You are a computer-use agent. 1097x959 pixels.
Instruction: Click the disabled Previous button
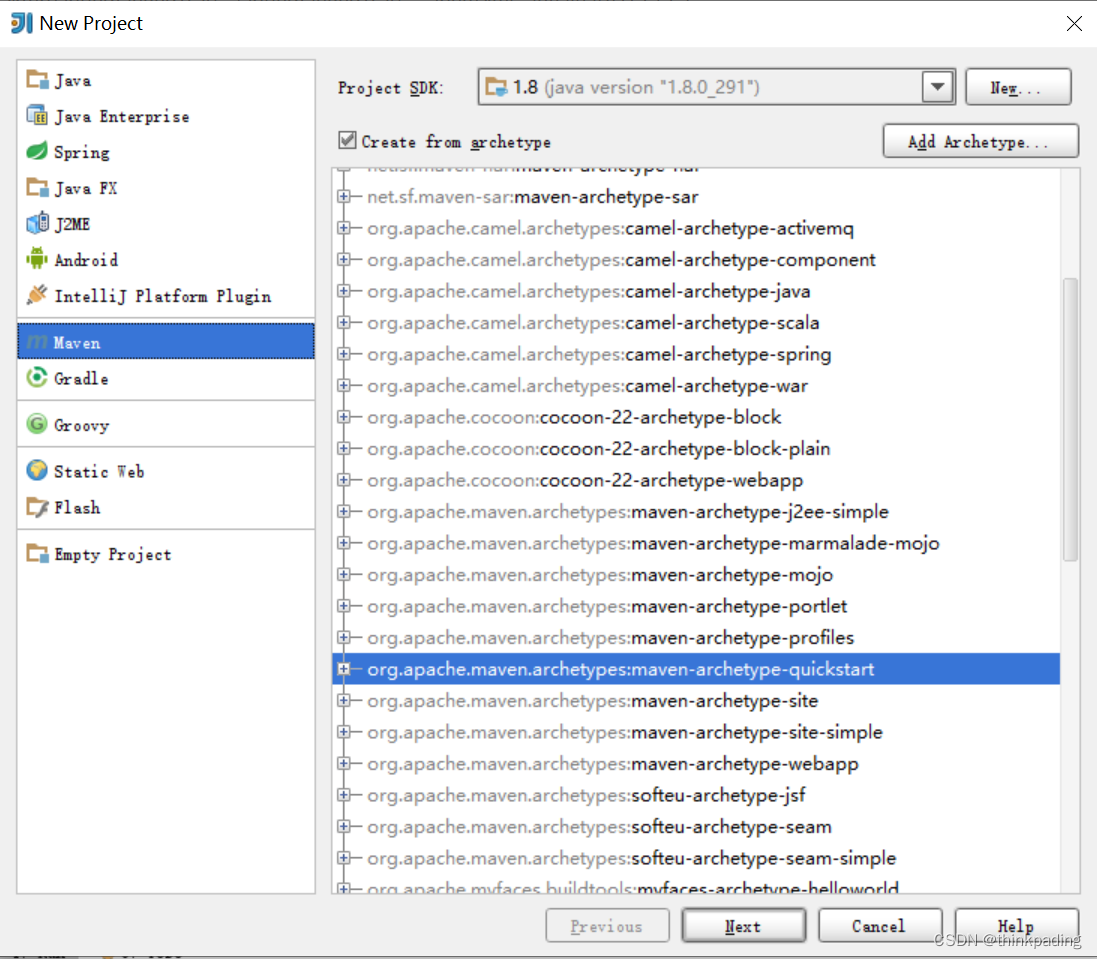(607, 926)
